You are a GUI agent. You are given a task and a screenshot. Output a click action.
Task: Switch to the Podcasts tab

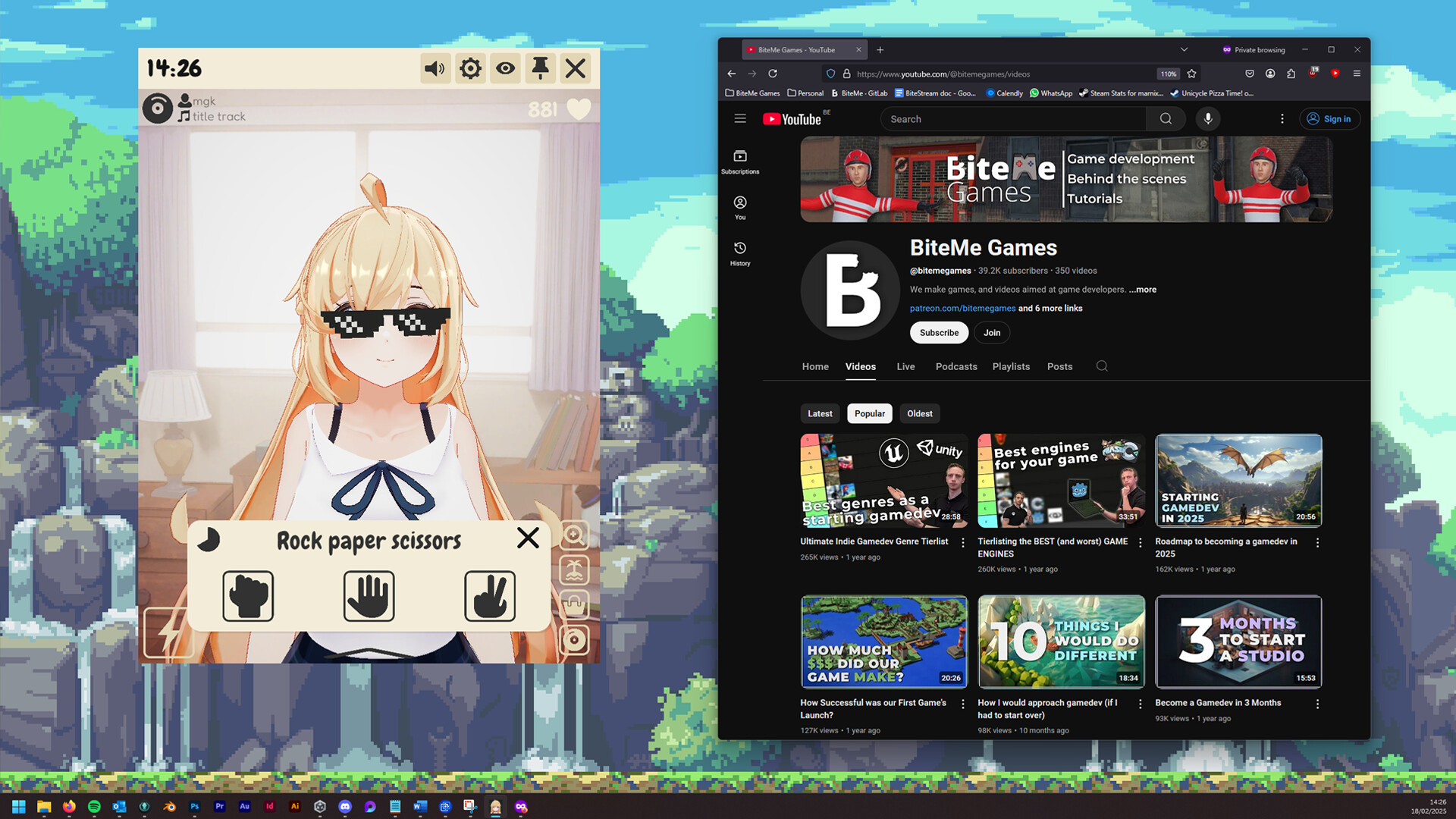click(955, 366)
